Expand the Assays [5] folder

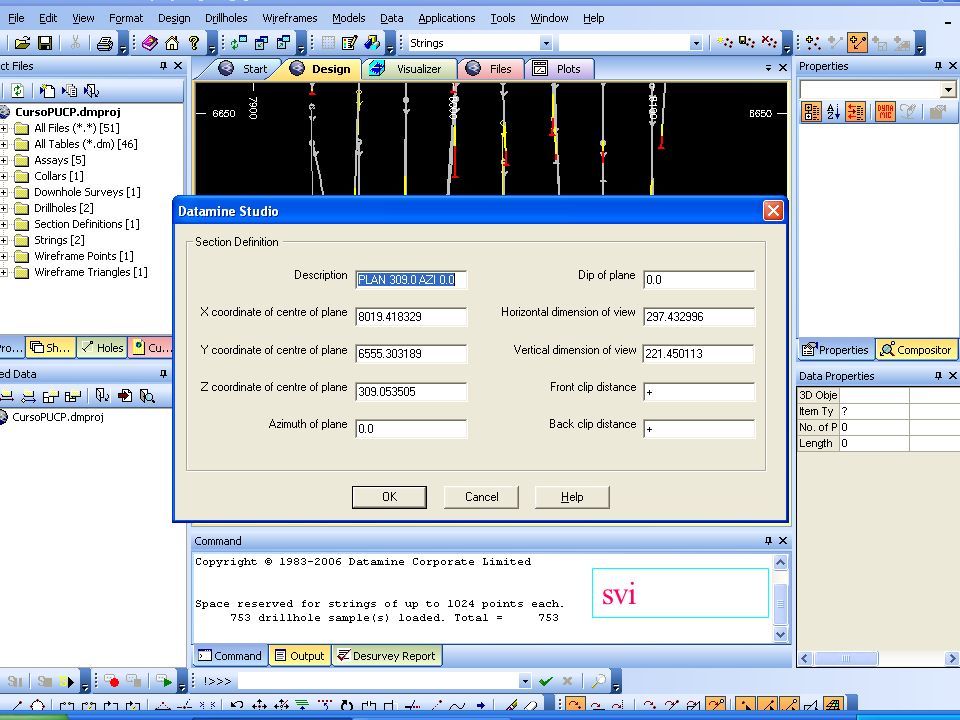tap(4, 160)
